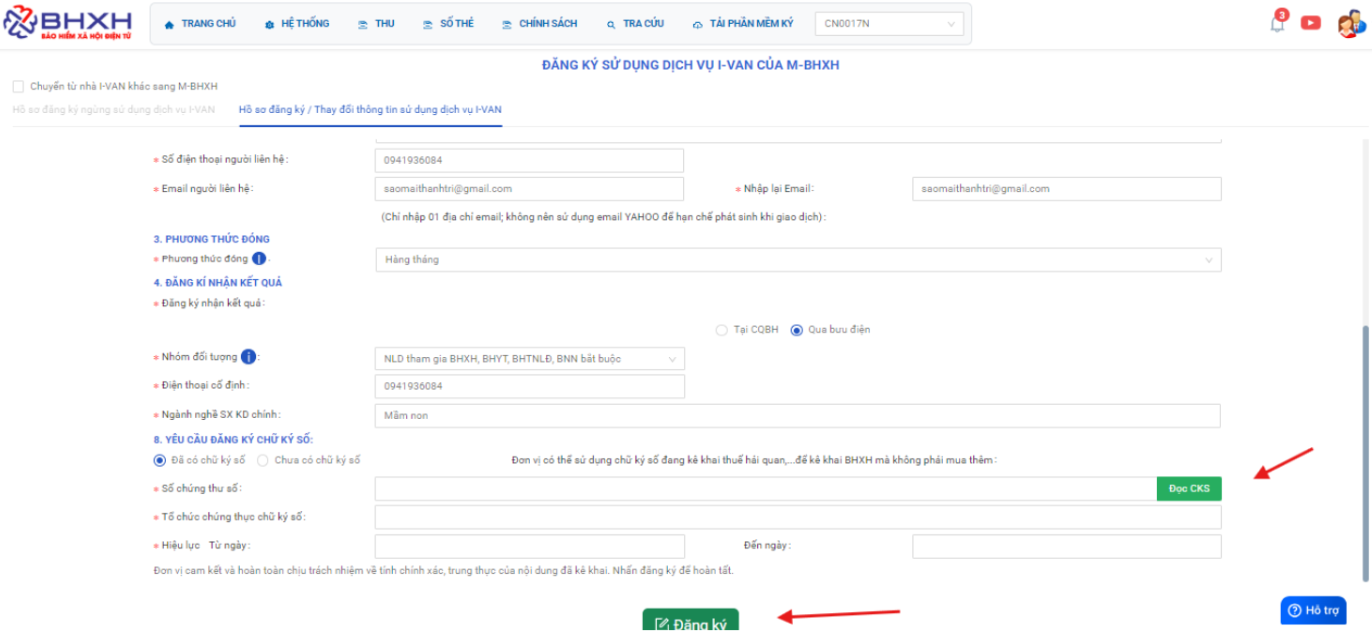Click the Số chứng thư số field
Viewport: 1372px width, 636px height.
[x=765, y=489]
